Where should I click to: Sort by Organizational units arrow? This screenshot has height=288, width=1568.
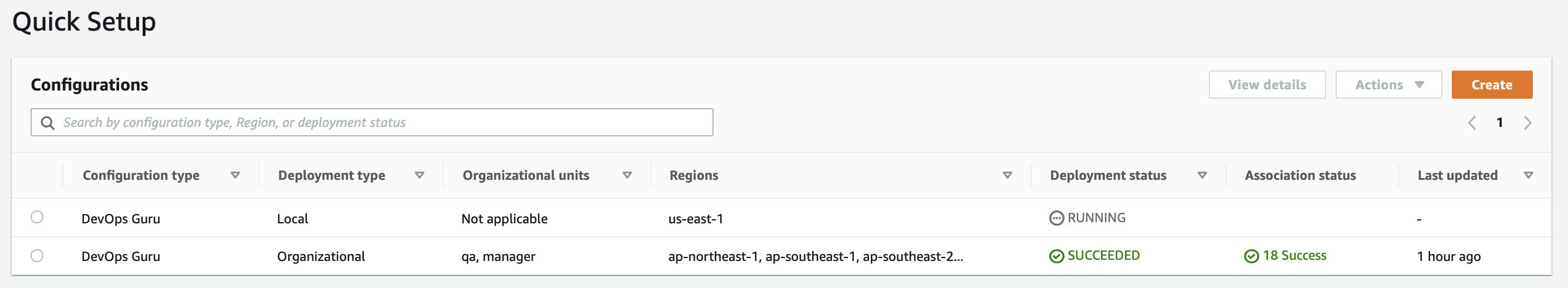[x=627, y=176]
